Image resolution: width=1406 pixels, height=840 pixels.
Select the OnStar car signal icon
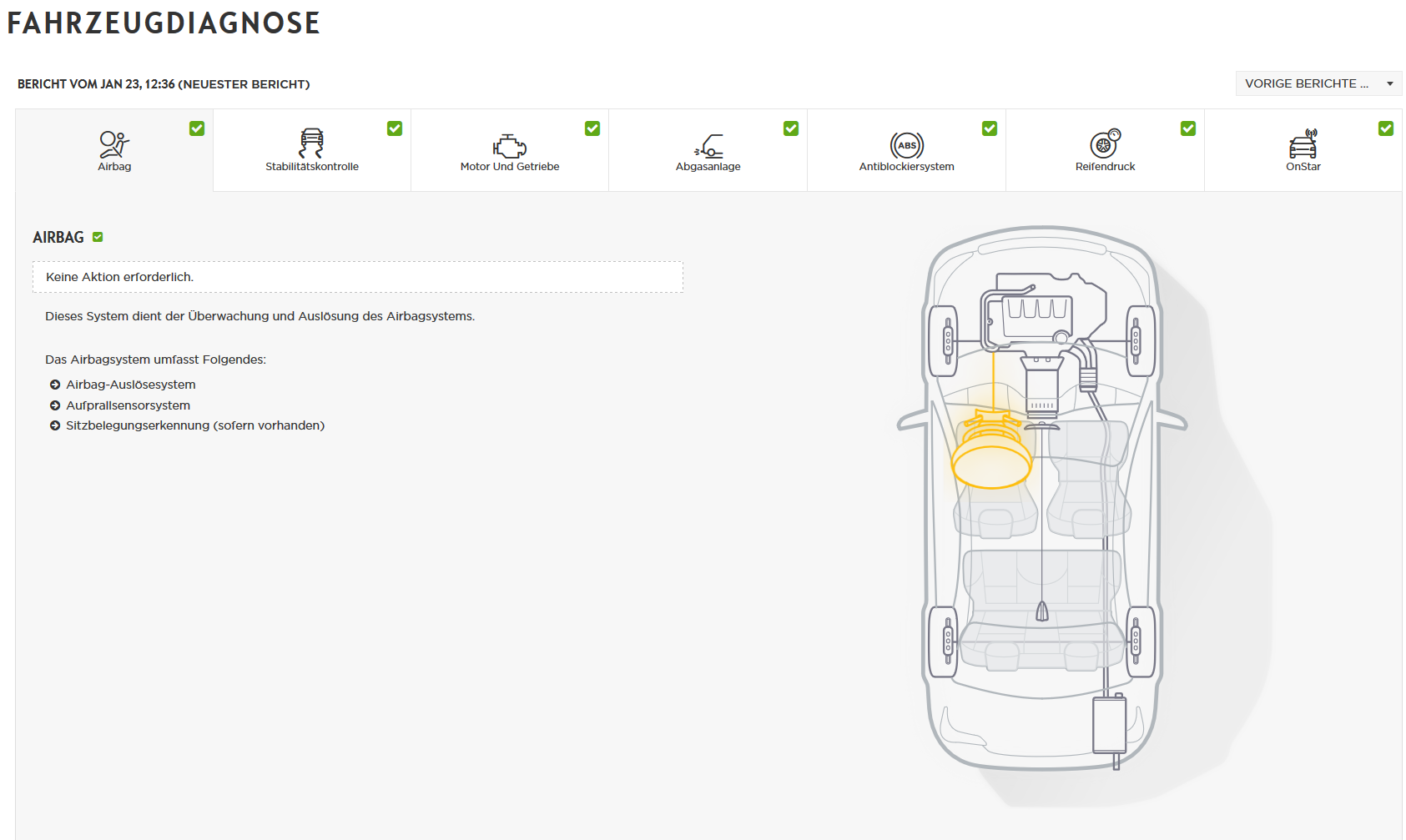(1303, 143)
